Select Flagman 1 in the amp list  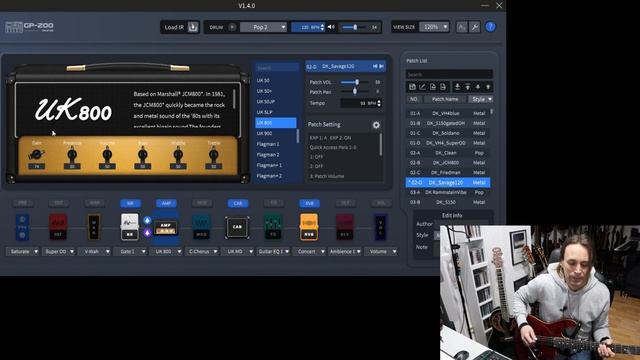276,144
